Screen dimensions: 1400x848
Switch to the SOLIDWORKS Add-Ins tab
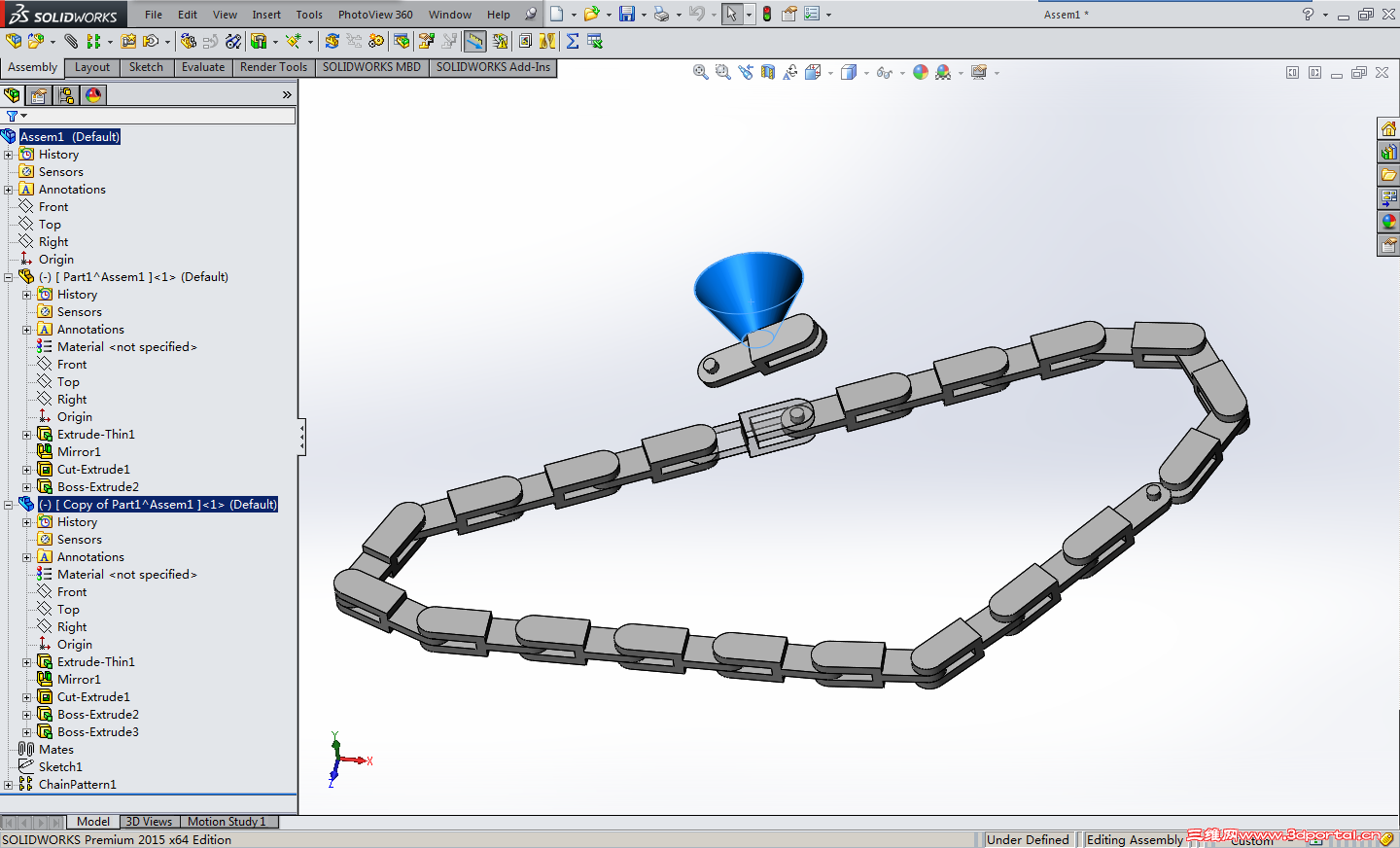click(493, 67)
